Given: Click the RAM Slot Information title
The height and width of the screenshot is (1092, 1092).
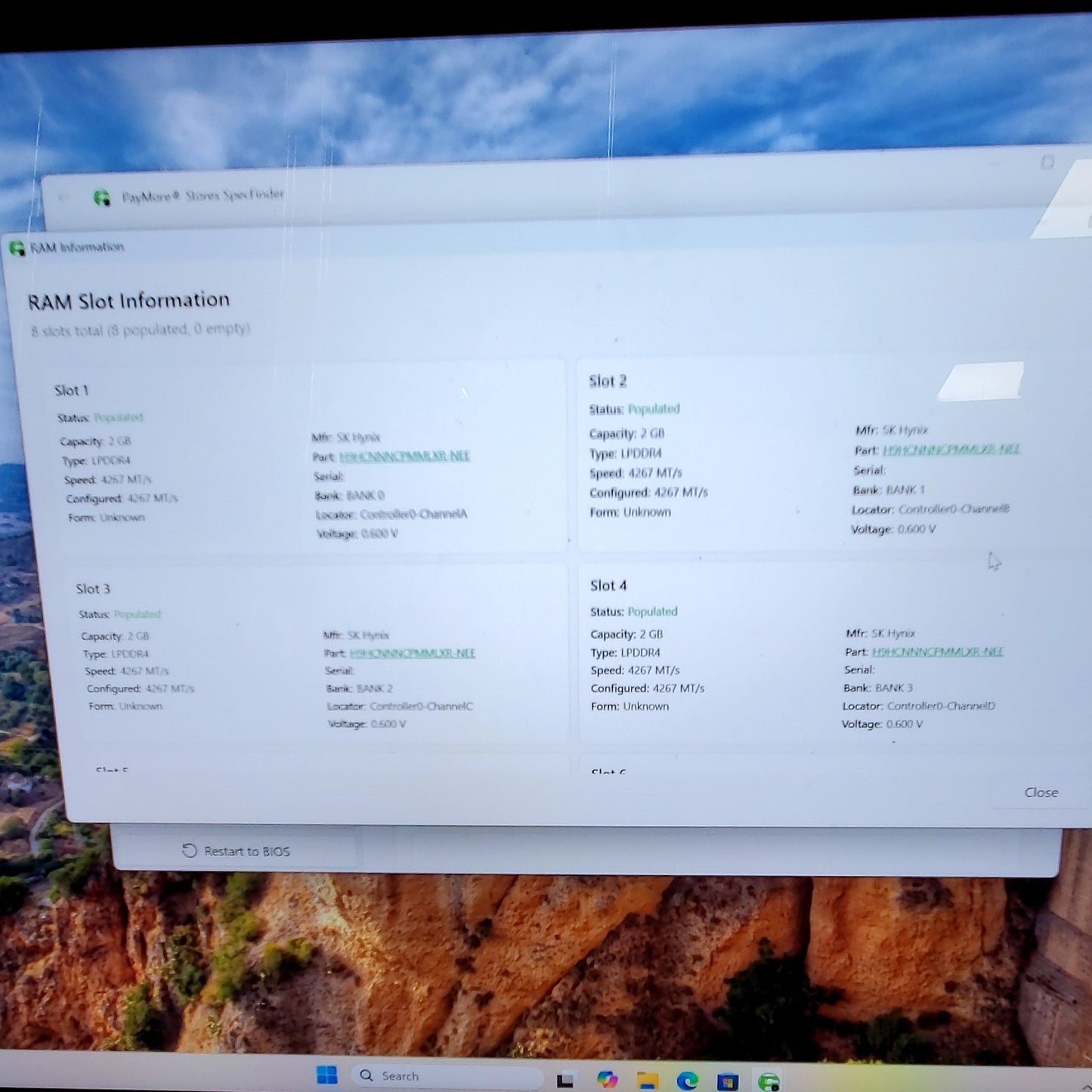Looking at the screenshot, I should tap(128, 301).
